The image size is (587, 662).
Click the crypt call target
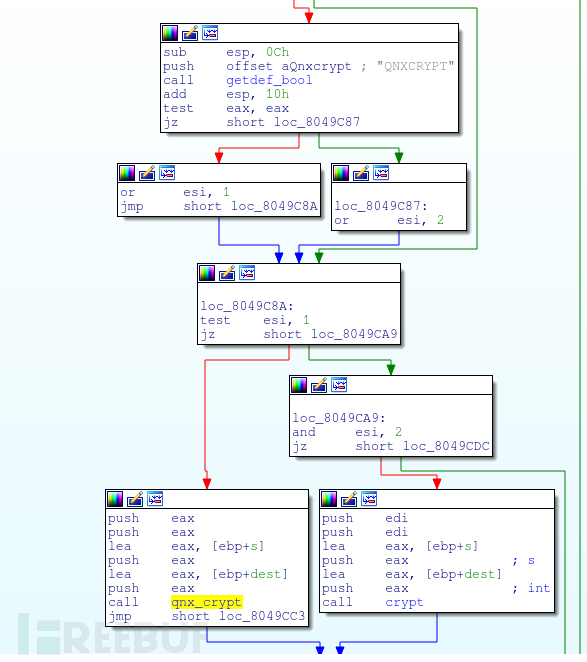pos(404,602)
